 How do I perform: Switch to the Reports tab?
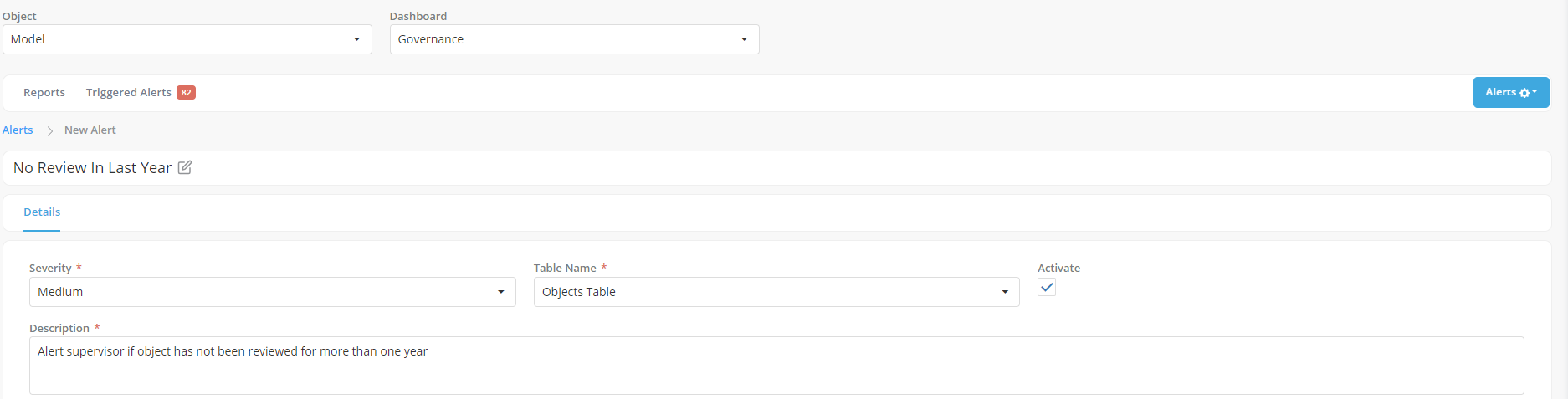44,93
